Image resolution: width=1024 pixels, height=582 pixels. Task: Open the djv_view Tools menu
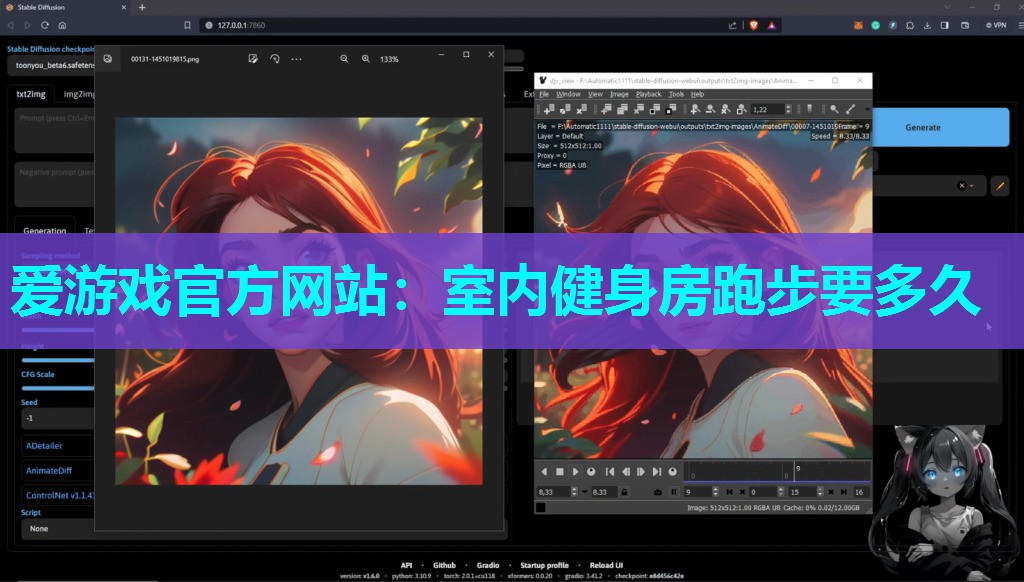tap(676, 95)
